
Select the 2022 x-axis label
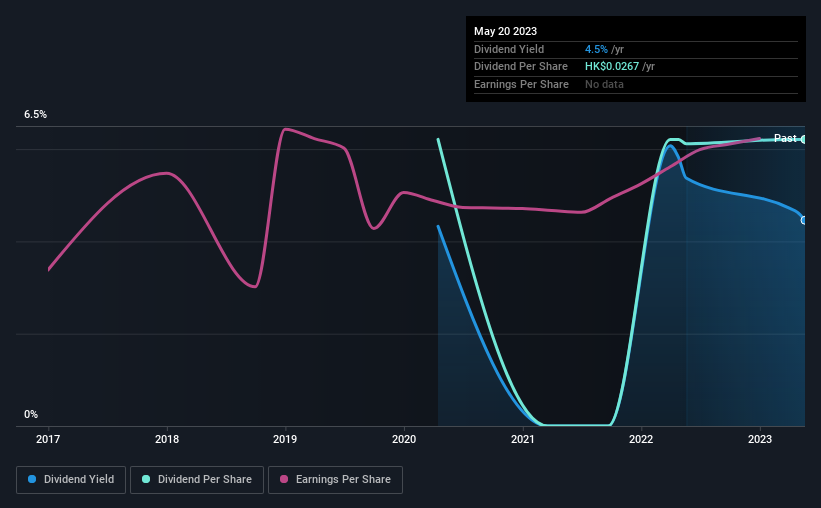click(x=641, y=439)
